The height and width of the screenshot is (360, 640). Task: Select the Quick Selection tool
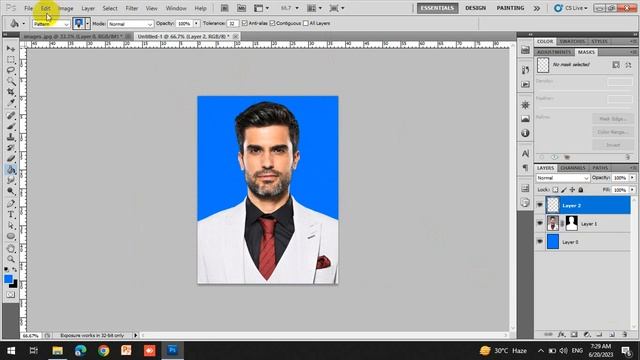[11, 81]
